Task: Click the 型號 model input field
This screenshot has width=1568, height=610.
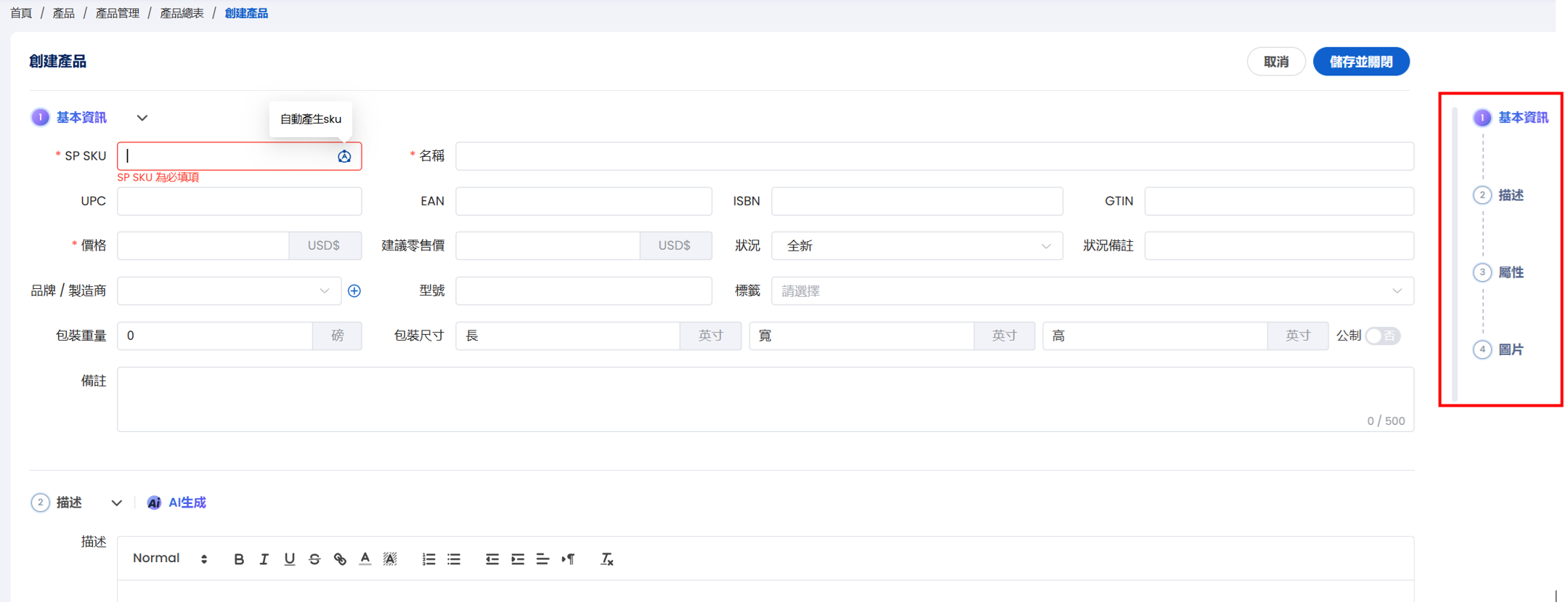Action: pos(584,291)
